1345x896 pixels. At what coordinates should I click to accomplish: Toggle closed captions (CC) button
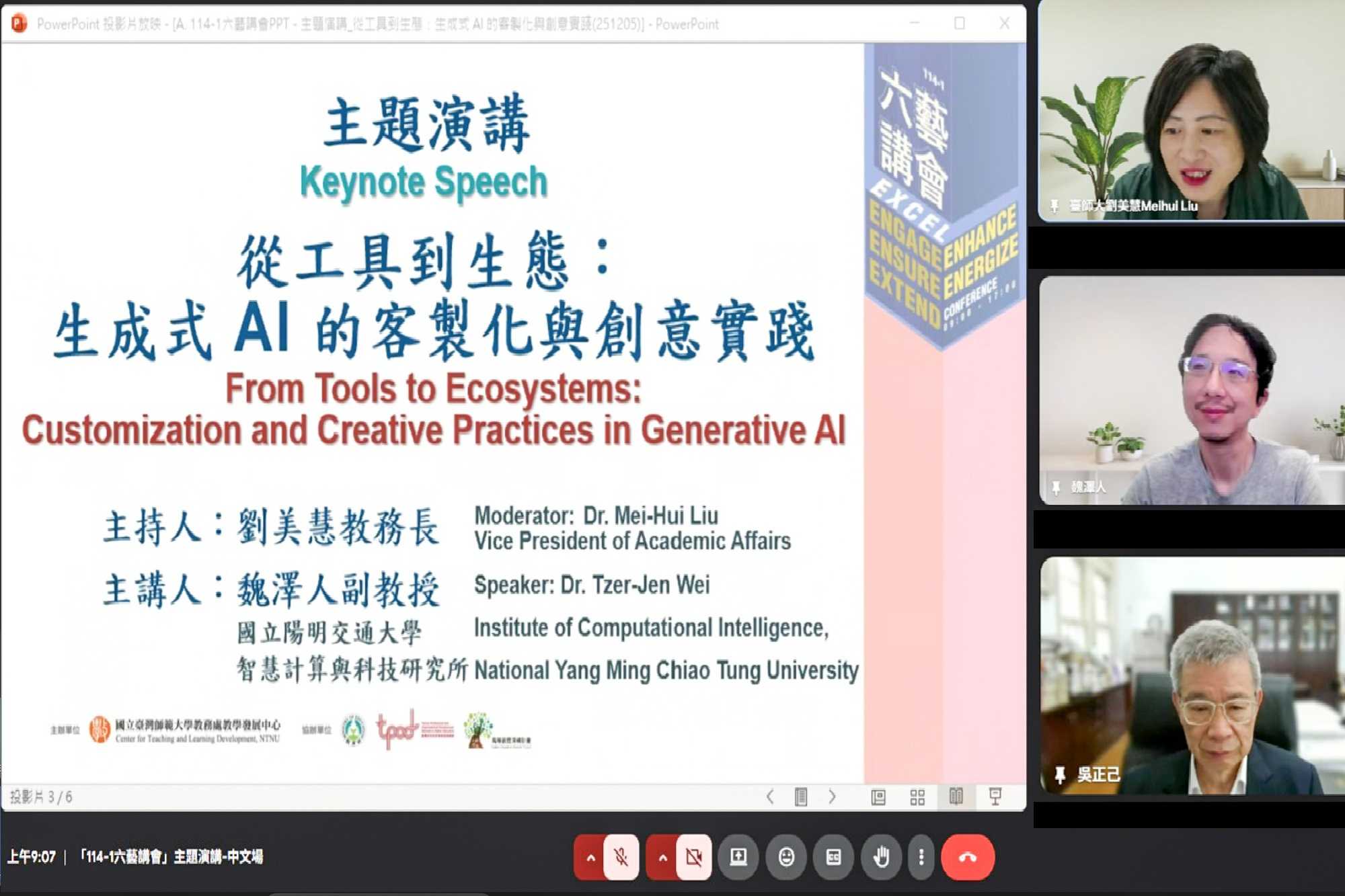pyautogui.click(x=833, y=857)
